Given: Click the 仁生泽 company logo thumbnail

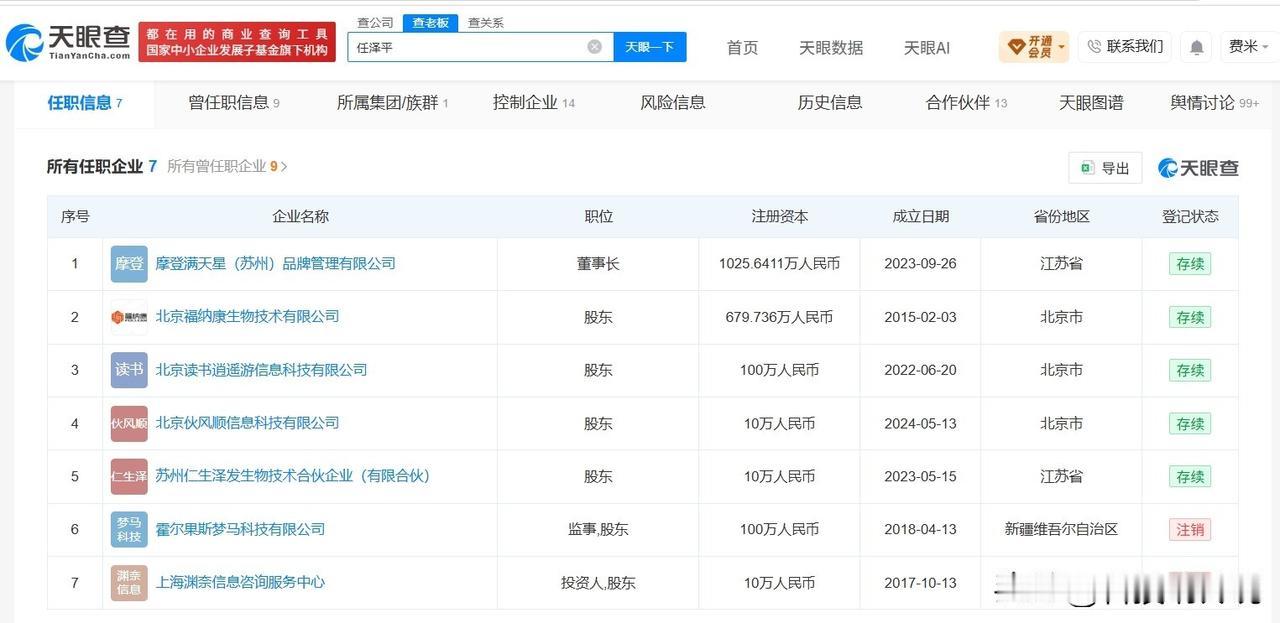Looking at the screenshot, I should point(129,476).
